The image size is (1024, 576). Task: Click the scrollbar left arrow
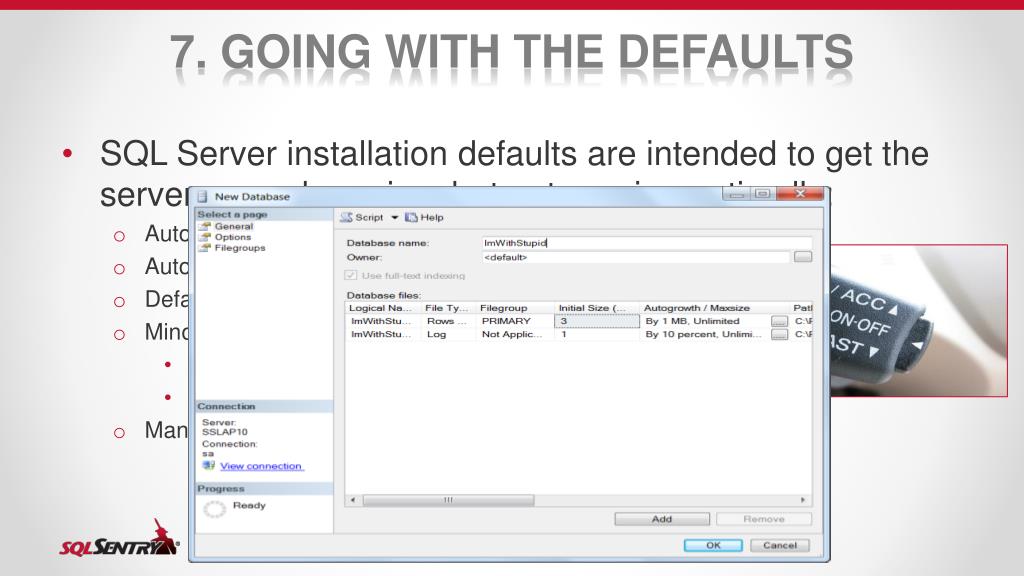[353, 500]
